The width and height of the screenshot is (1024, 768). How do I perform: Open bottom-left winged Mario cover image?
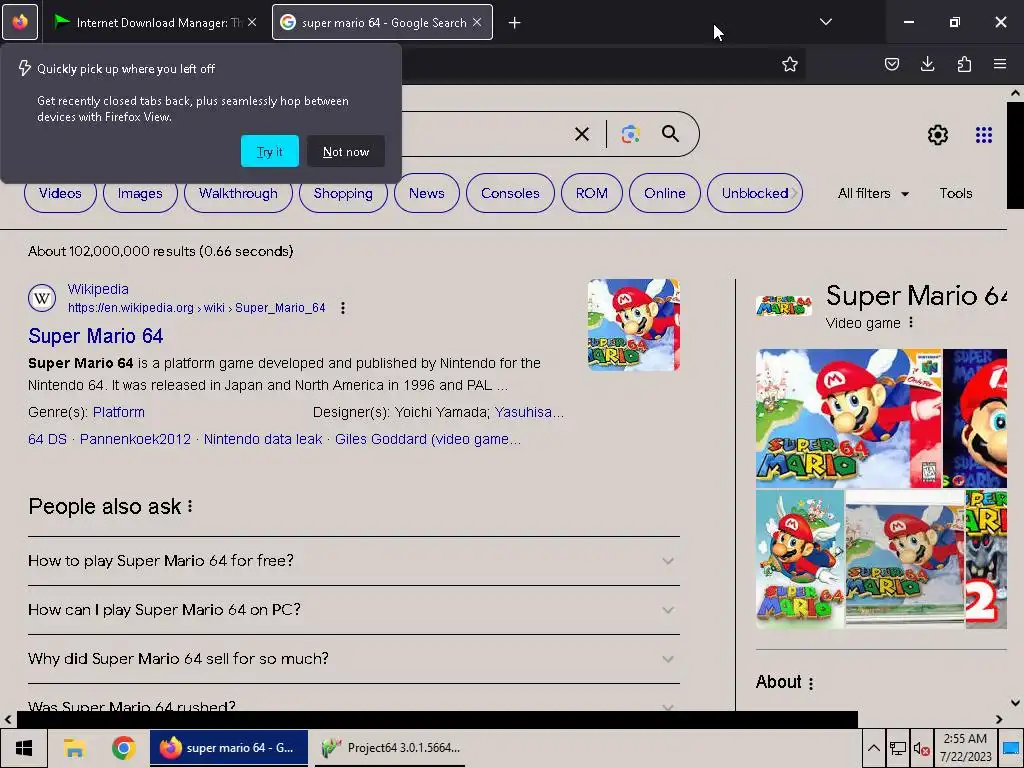click(x=800, y=559)
